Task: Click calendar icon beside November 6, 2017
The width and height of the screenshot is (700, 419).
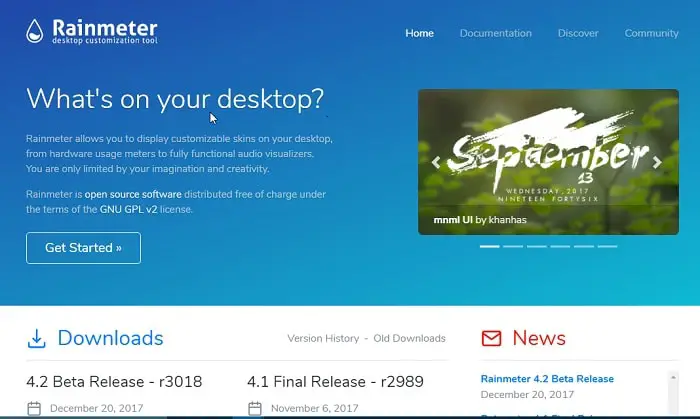Action: 255,408
